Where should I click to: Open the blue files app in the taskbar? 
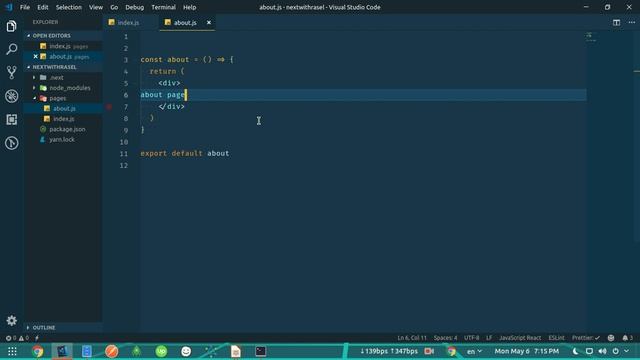(87, 351)
